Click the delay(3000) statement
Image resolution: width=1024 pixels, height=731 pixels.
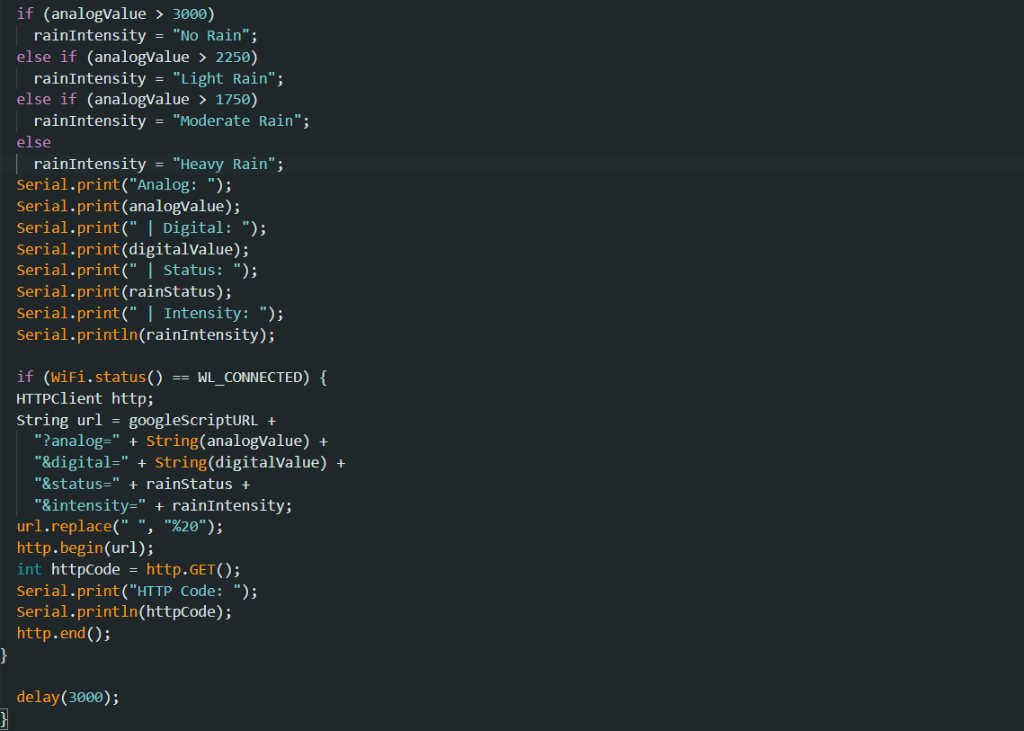67,697
